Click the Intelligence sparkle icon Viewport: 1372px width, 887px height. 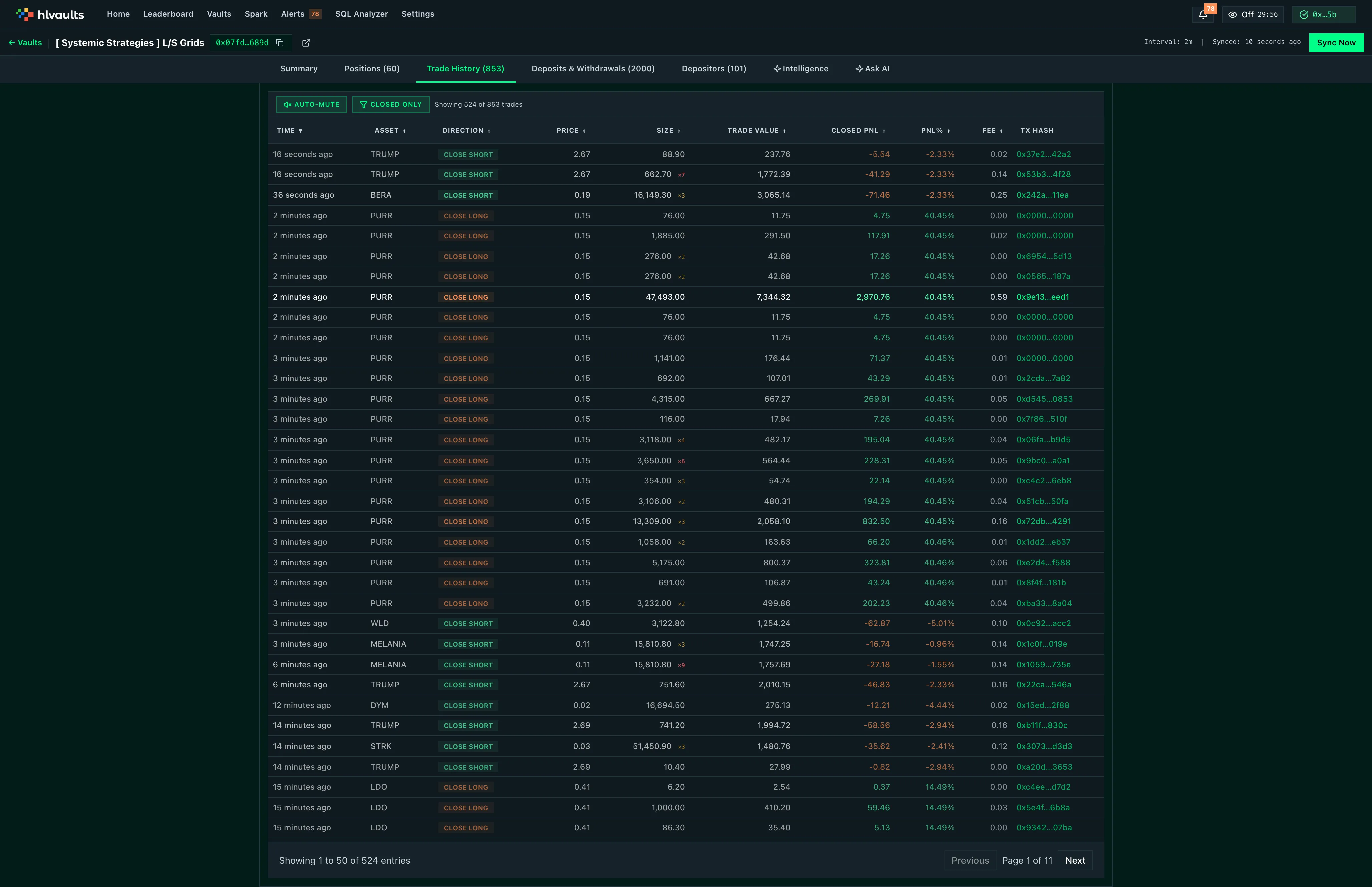click(777, 68)
